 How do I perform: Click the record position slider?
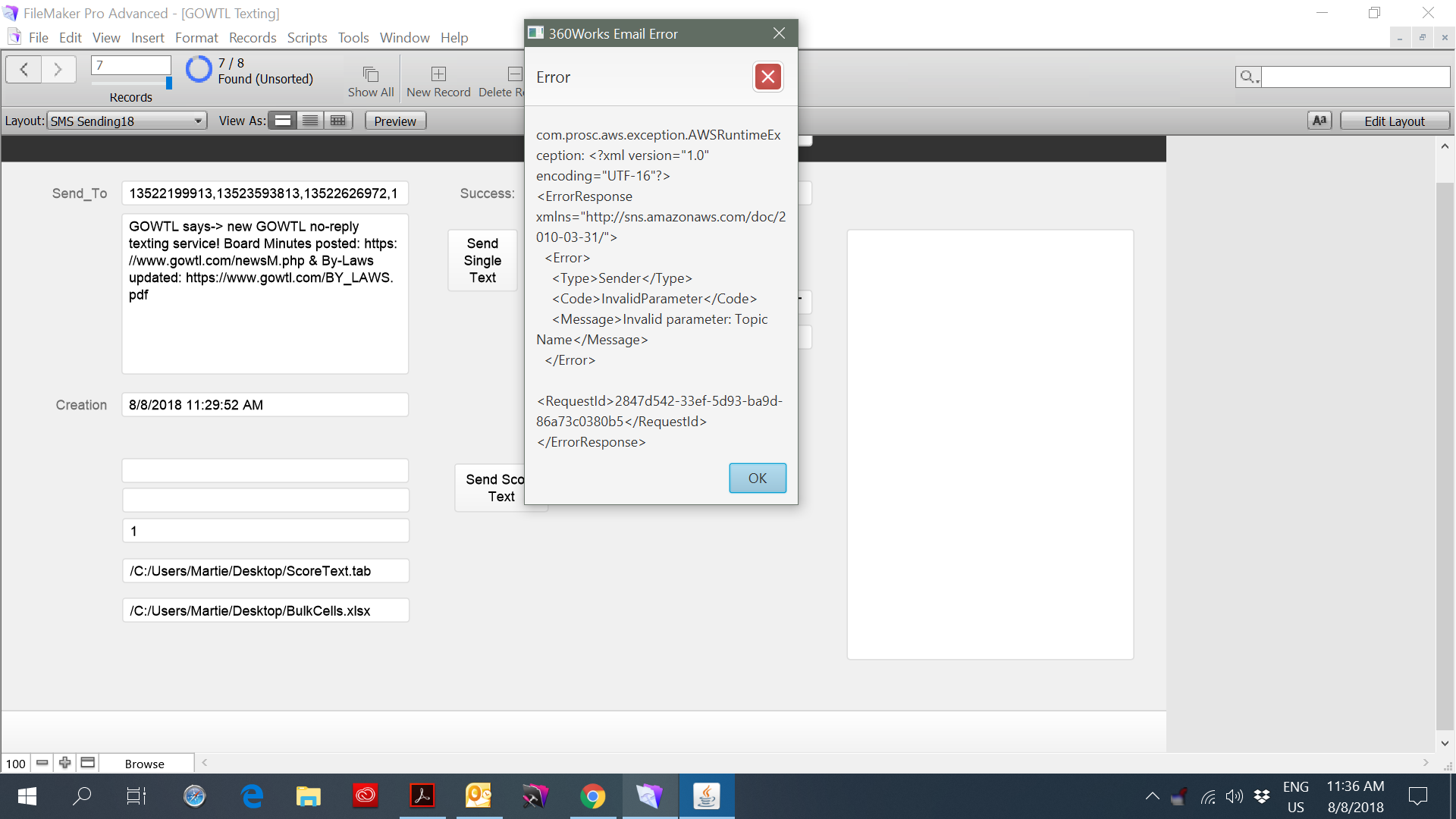click(x=168, y=83)
